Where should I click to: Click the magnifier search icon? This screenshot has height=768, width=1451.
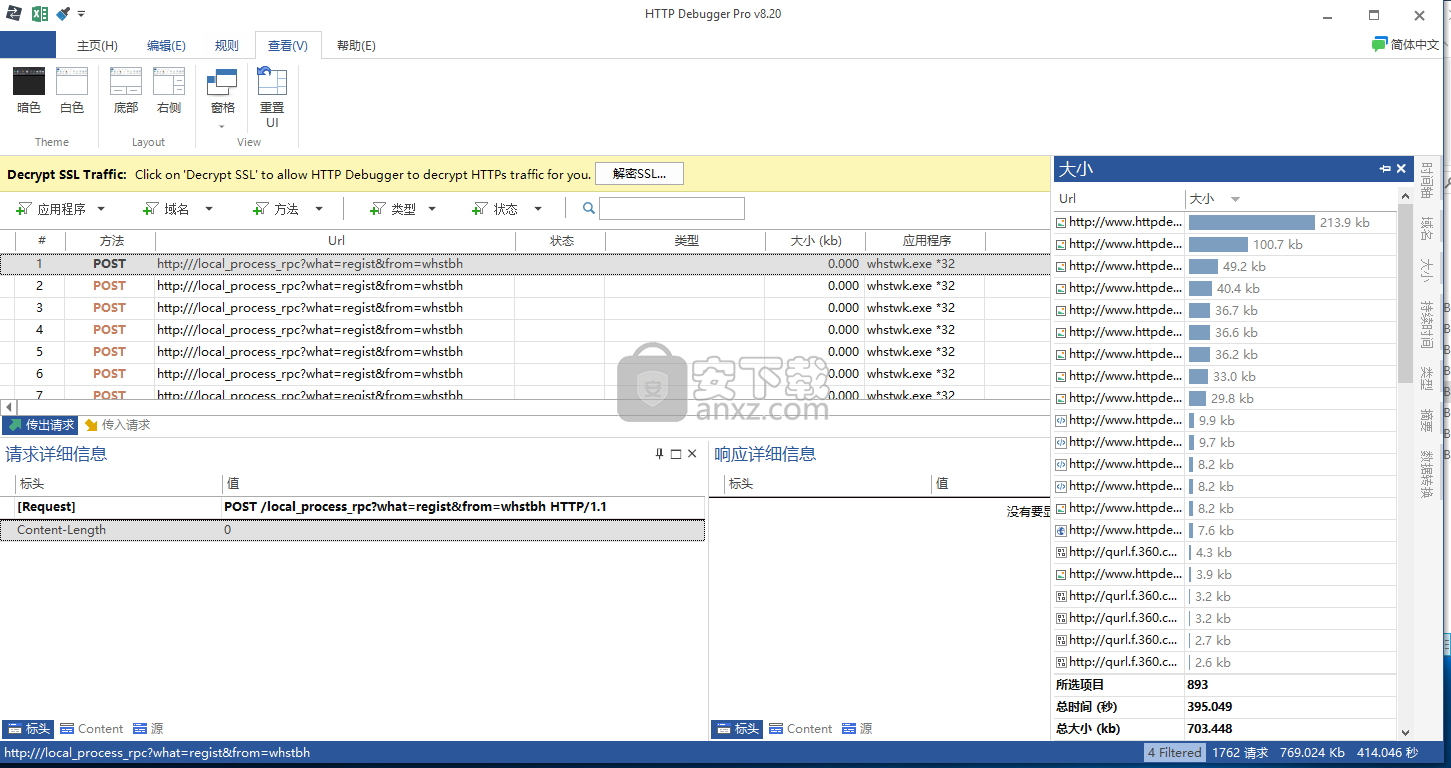(589, 209)
